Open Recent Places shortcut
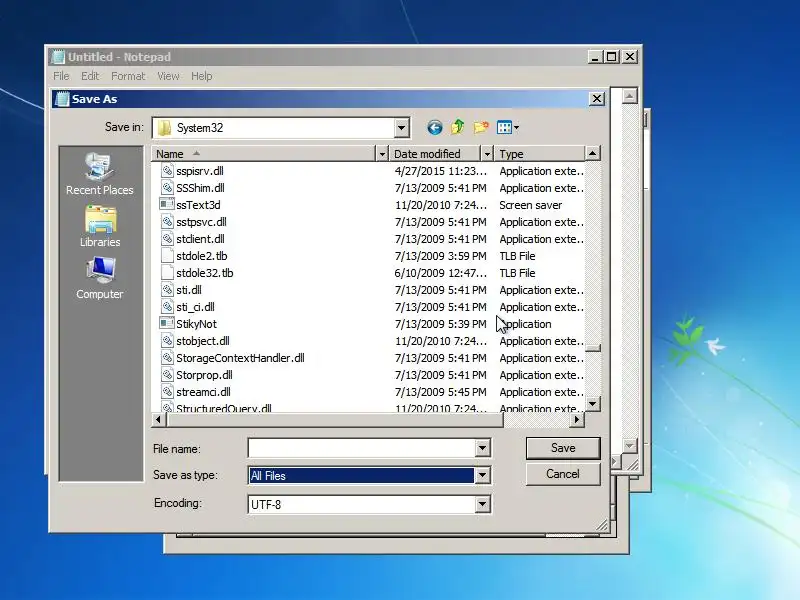The width and height of the screenshot is (800, 600). tap(99, 174)
